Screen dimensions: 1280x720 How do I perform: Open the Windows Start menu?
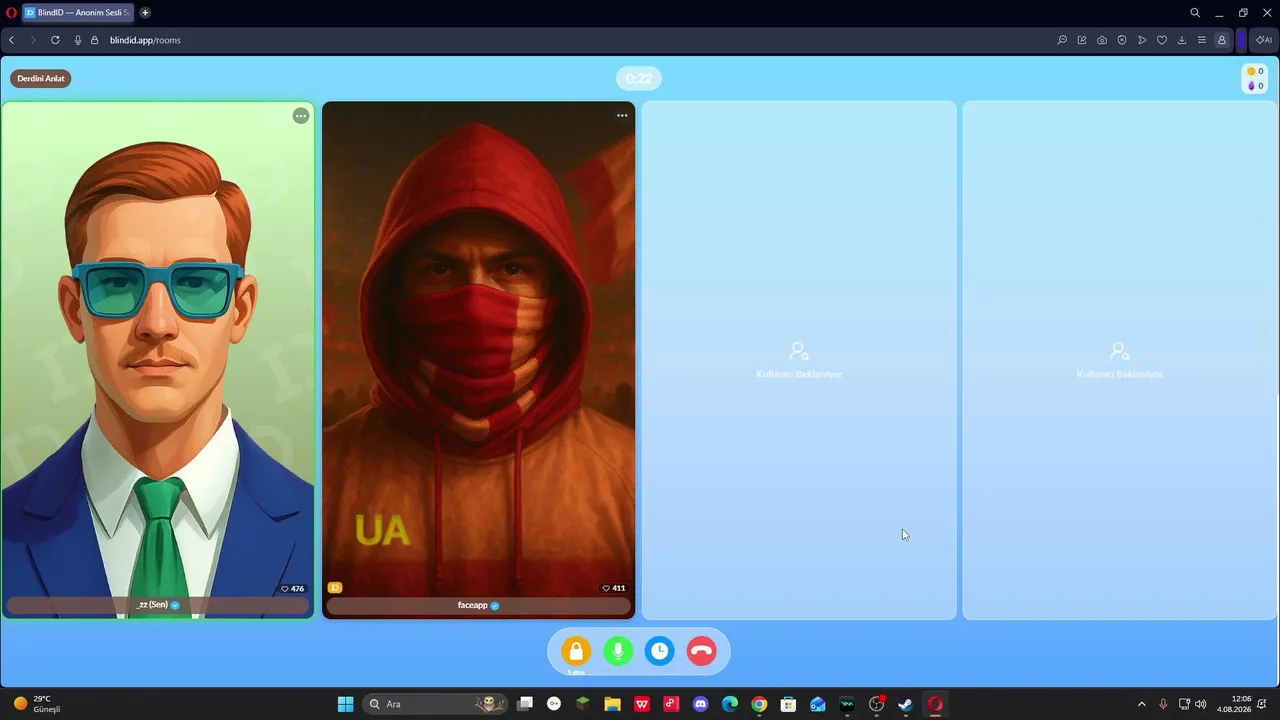click(x=345, y=704)
